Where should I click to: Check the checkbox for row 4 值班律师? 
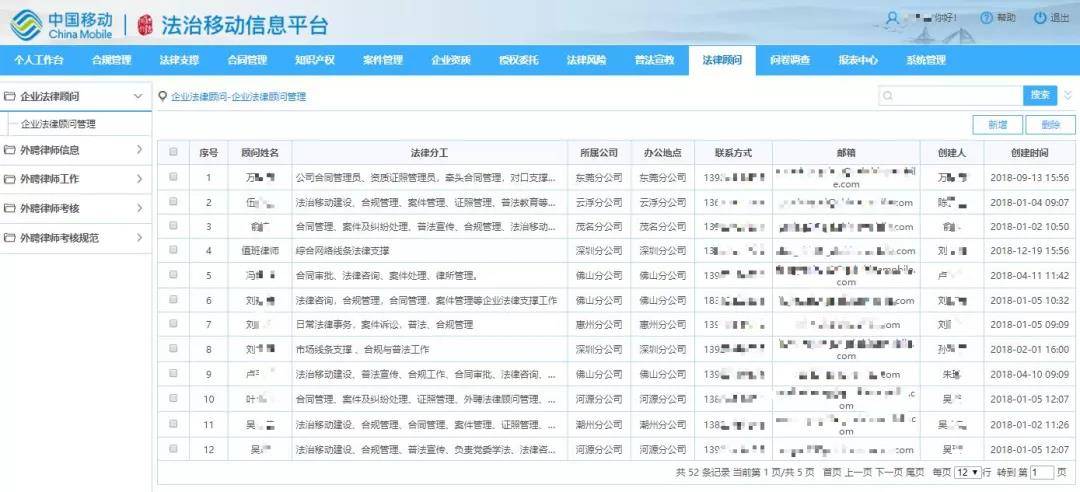[173, 251]
